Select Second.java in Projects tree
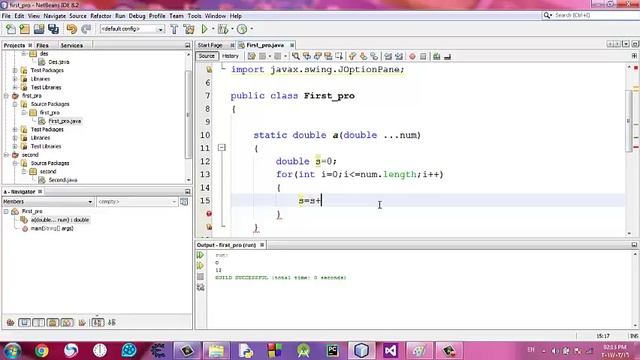The width and height of the screenshot is (640, 360). (x=63, y=180)
